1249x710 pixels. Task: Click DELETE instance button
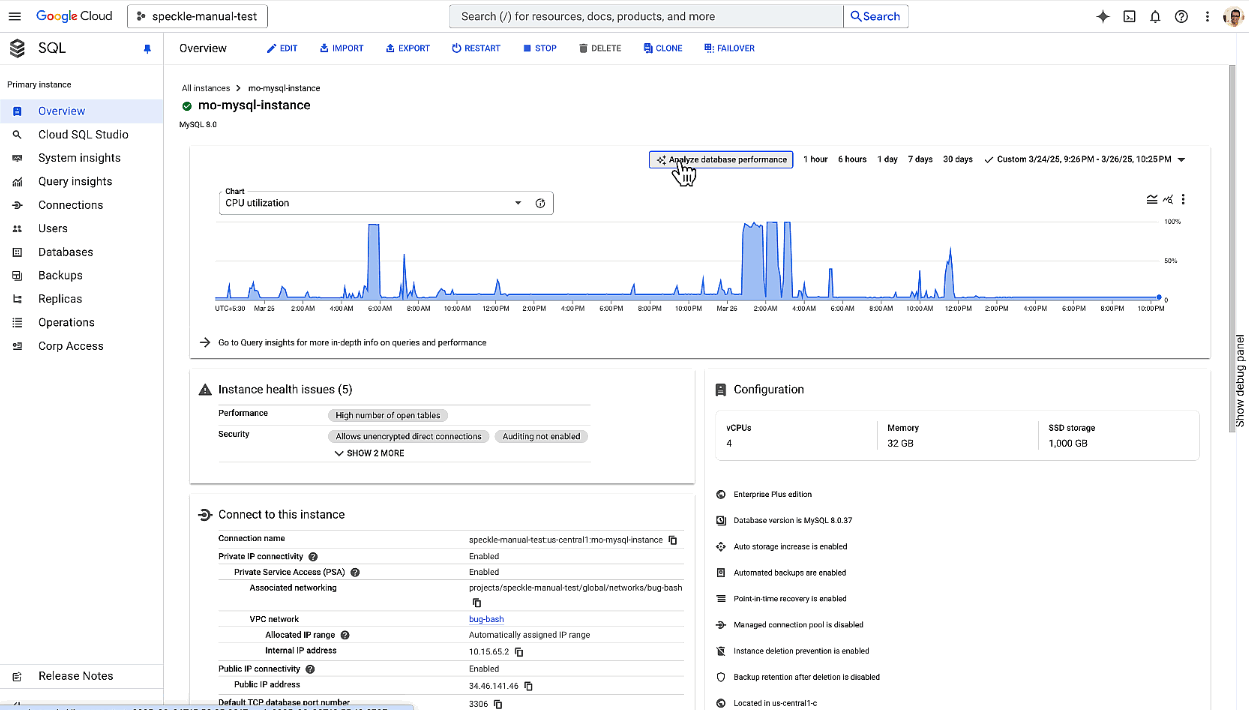click(x=600, y=48)
